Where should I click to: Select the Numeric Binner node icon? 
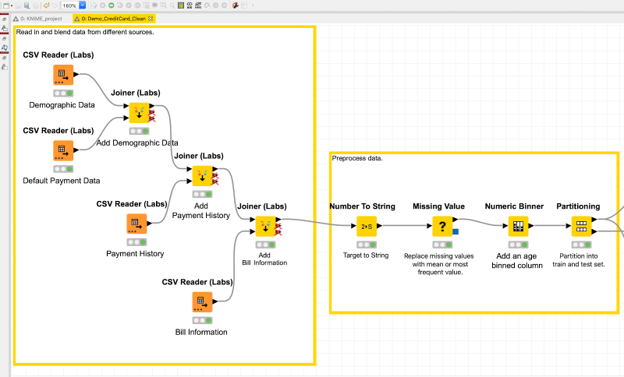pyautogui.click(x=518, y=226)
